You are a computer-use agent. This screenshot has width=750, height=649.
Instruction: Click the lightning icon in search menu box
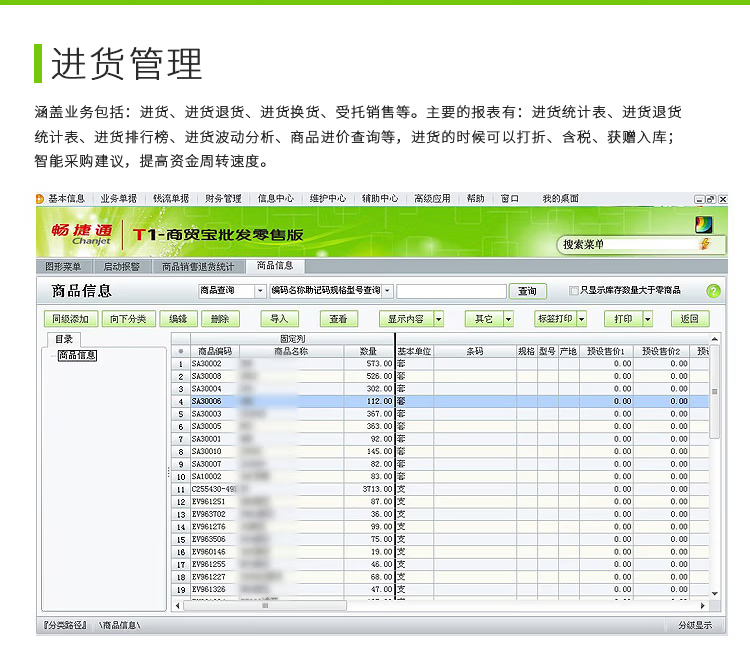(706, 244)
